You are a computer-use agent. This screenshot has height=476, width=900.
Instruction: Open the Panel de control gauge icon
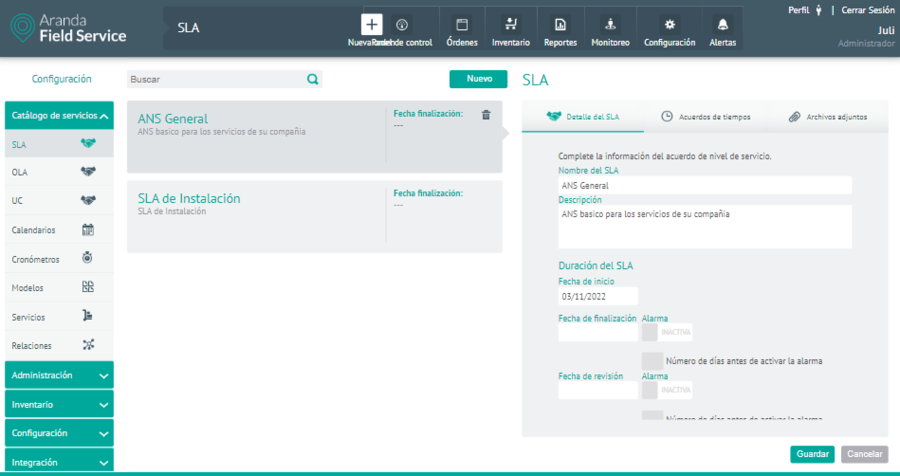[402, 25]
